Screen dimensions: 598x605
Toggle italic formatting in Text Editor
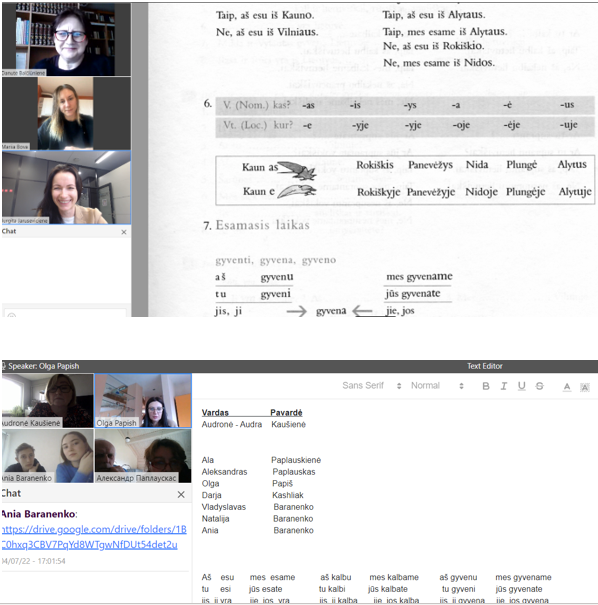point(503,386)
